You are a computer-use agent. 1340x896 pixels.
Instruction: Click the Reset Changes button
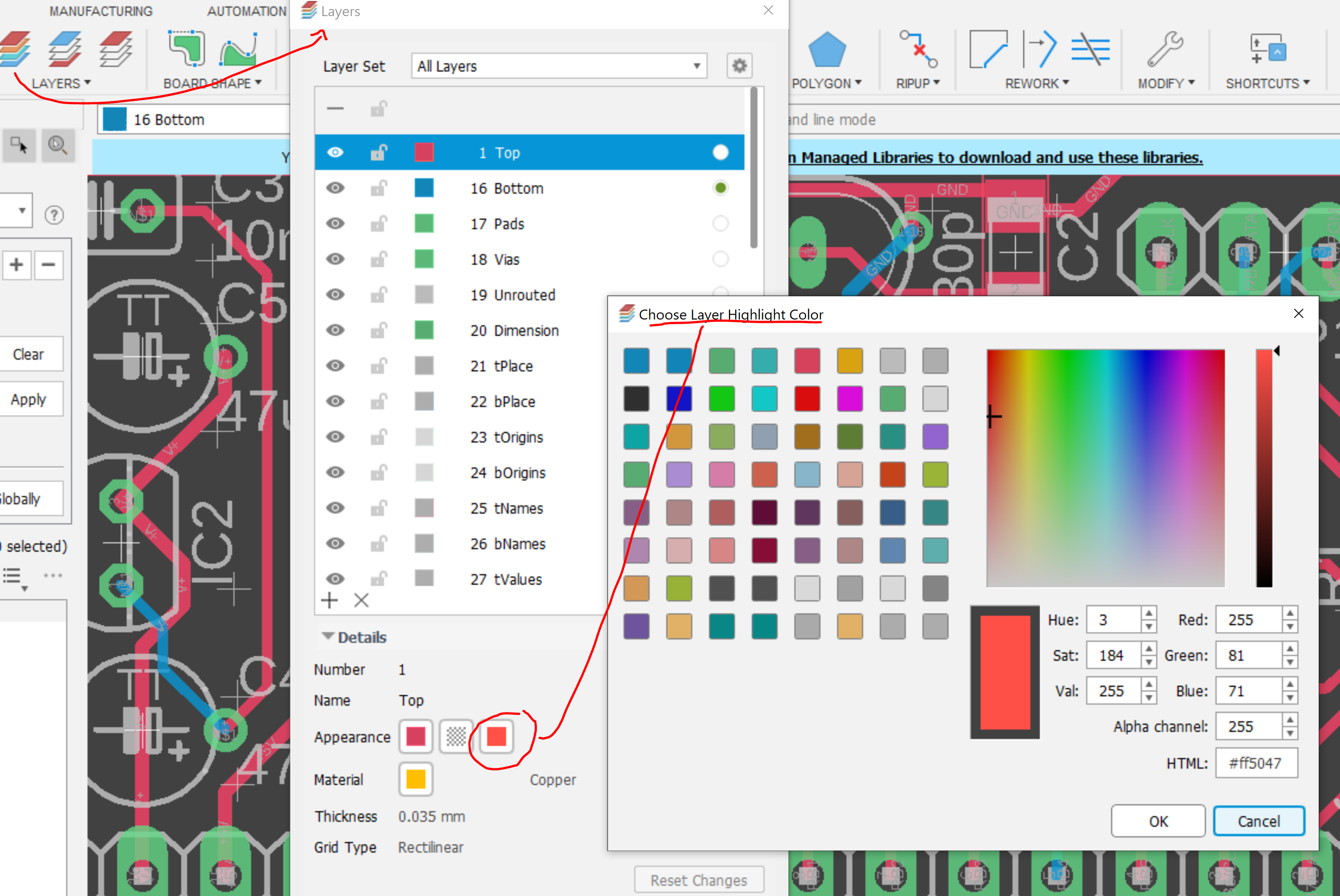699,879
